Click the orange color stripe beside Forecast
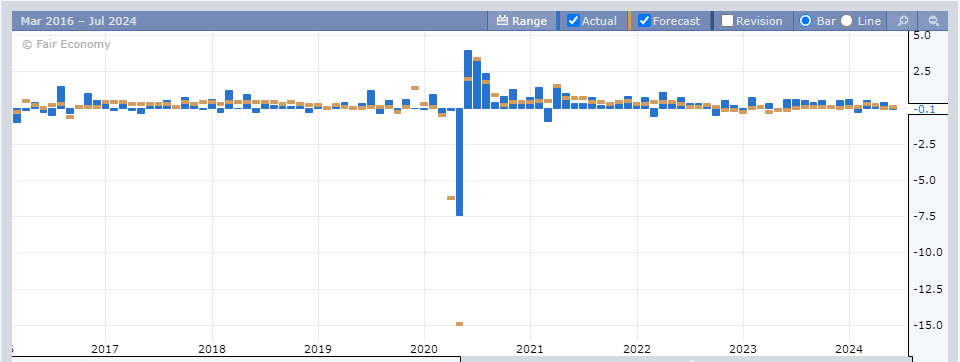 629,21
